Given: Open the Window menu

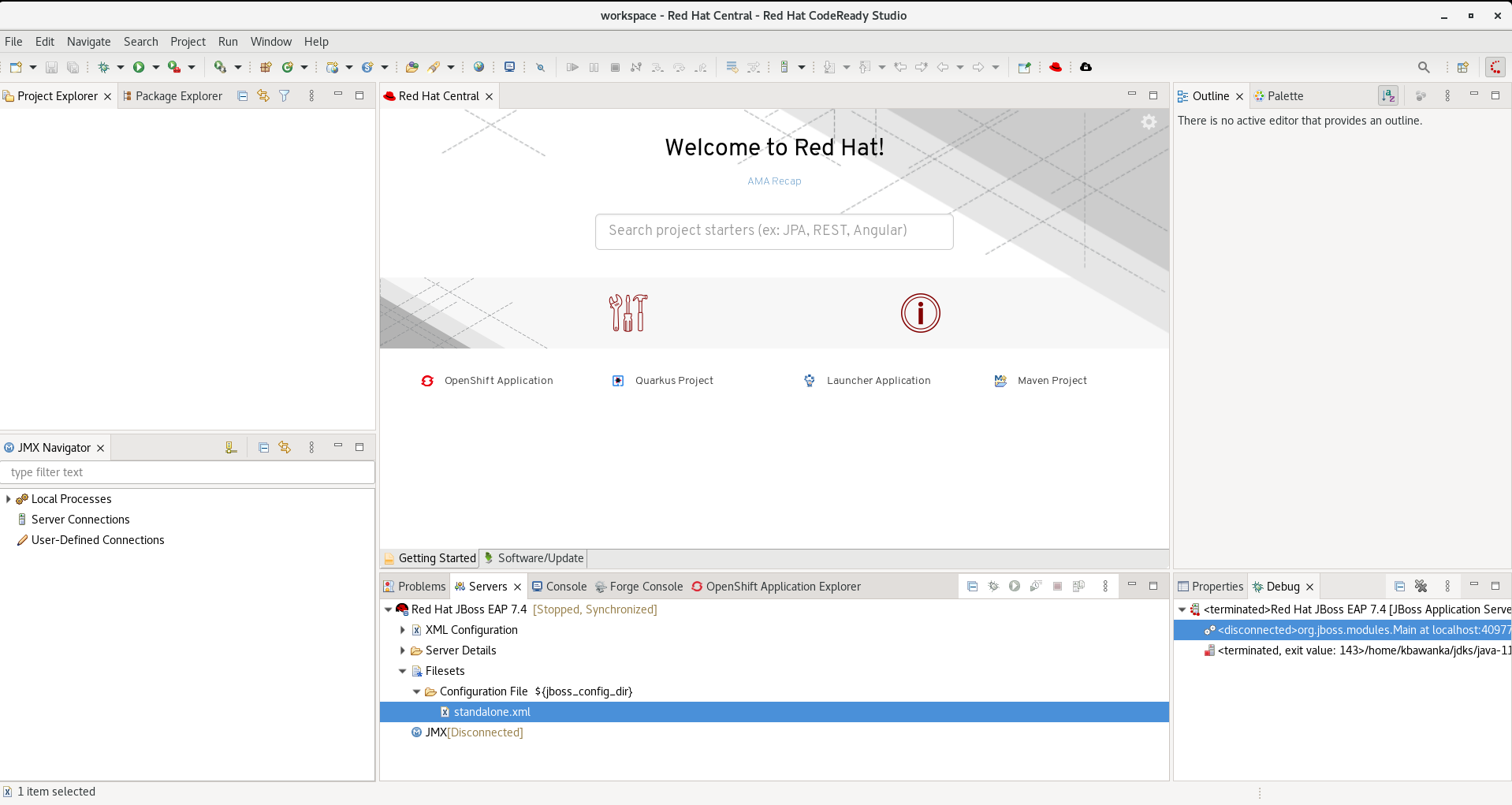Looking at the screenshot, I should pyautogui.click(x=270, y=42).
